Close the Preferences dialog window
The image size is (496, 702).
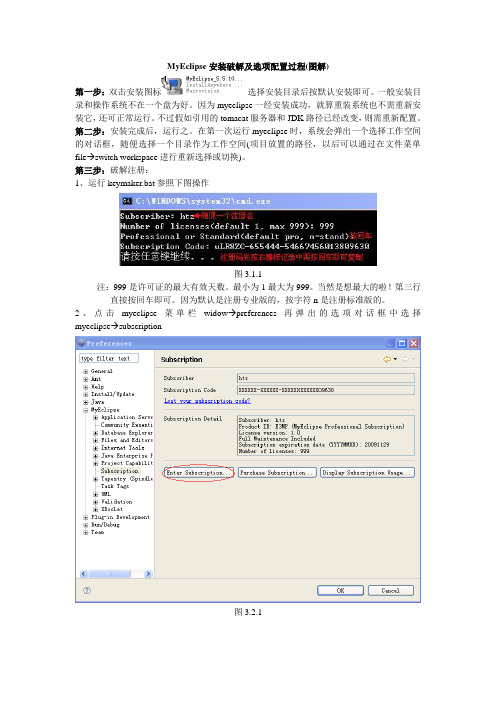[413, 343]
